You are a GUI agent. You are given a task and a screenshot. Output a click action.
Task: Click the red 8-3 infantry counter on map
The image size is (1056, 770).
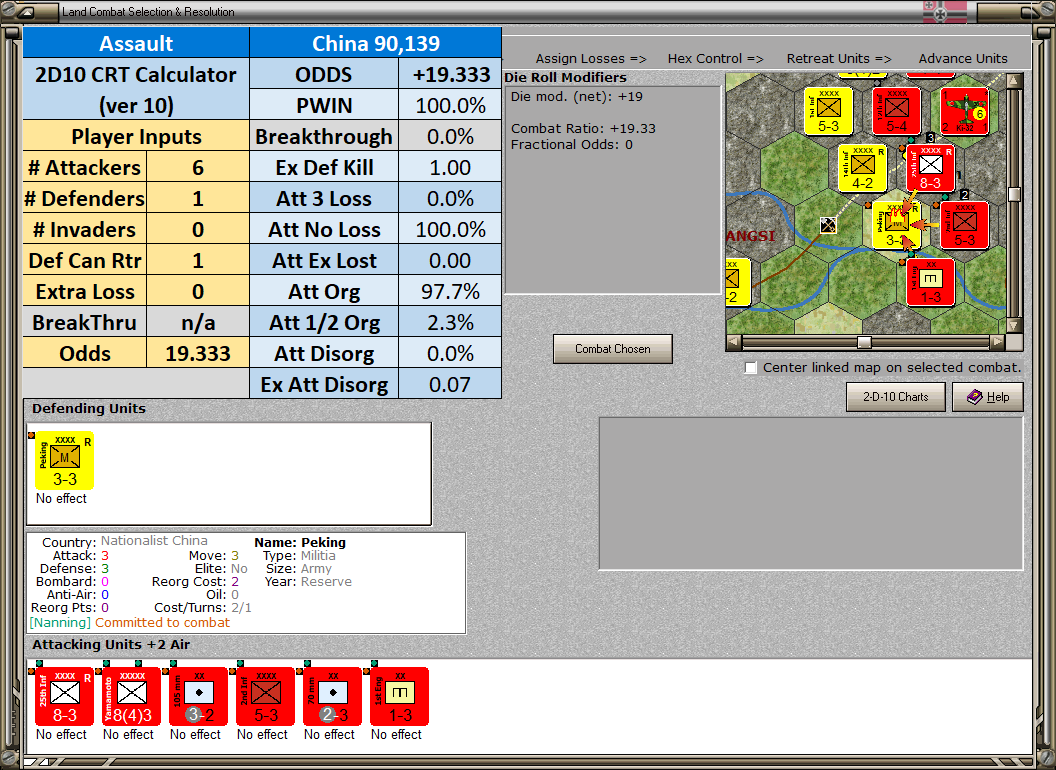point(930,168)
